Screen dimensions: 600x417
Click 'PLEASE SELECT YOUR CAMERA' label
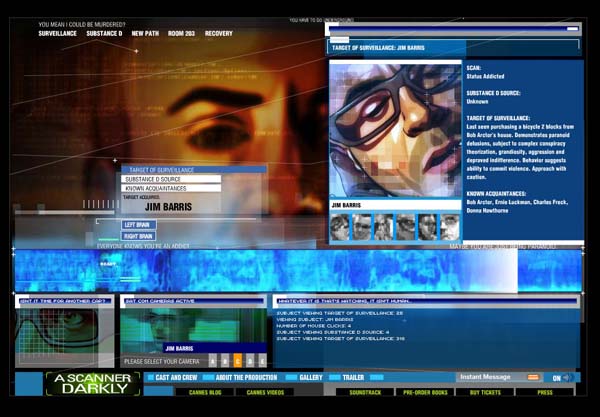(x=161, y=361)
